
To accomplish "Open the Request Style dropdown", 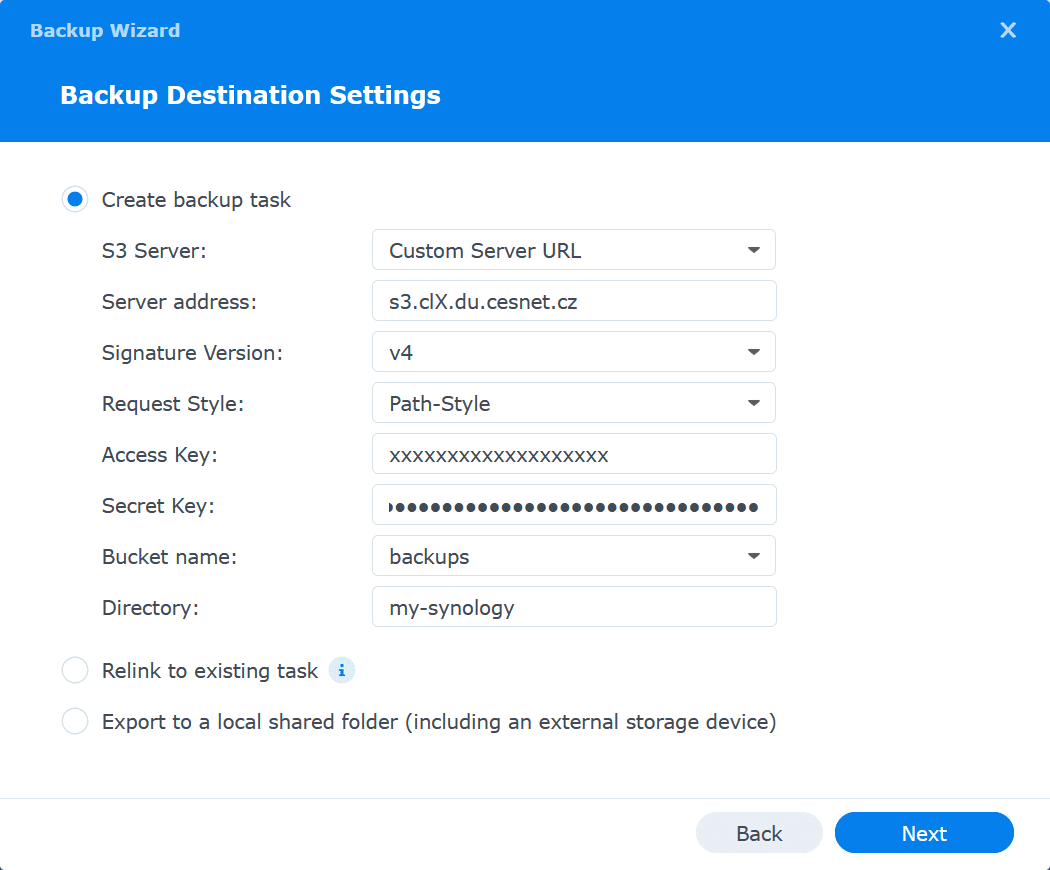I will [574, 402].
